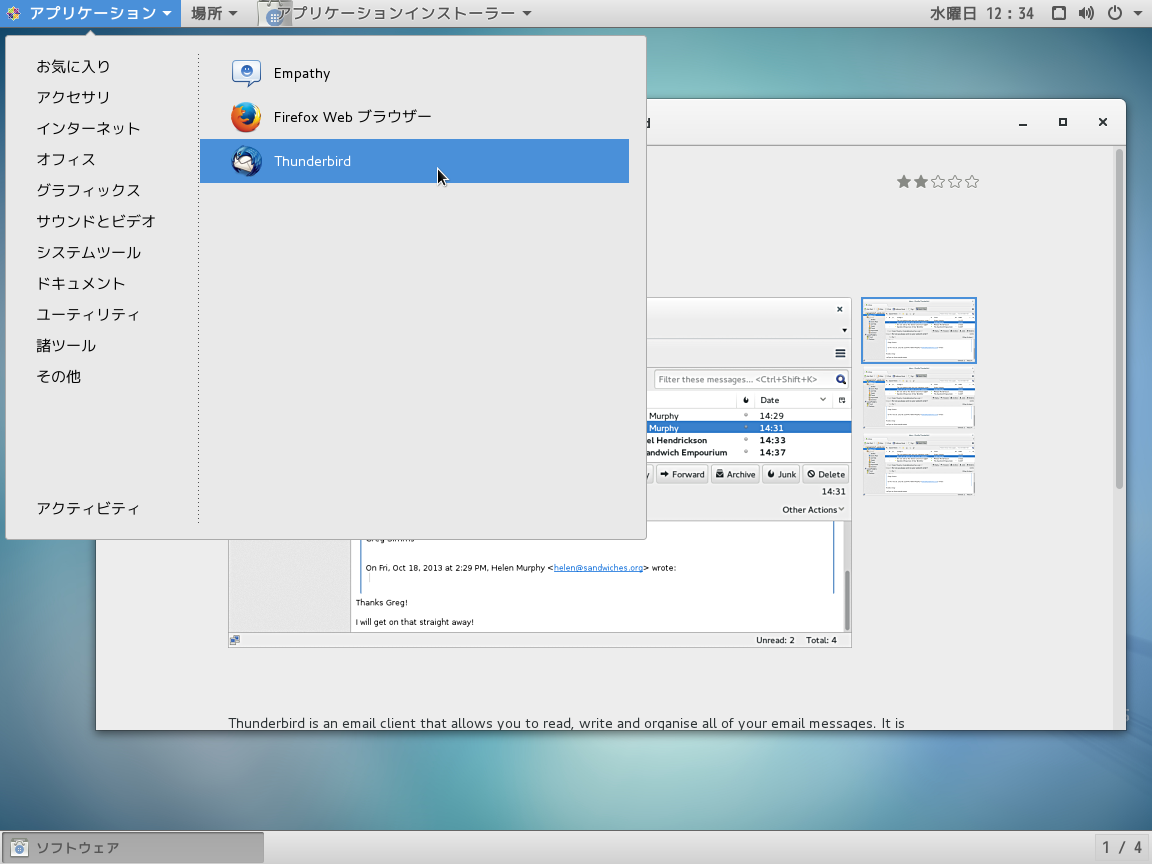1152x864 pixels.
Task: Click the Forward button in the screenshot preview
Action: pos(682,475)
